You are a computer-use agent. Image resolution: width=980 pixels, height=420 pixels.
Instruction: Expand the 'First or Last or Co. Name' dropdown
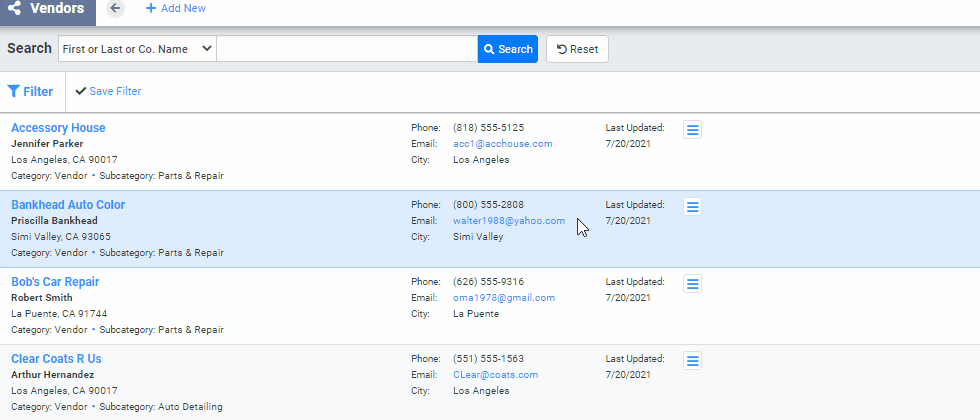tap(136, 49)
